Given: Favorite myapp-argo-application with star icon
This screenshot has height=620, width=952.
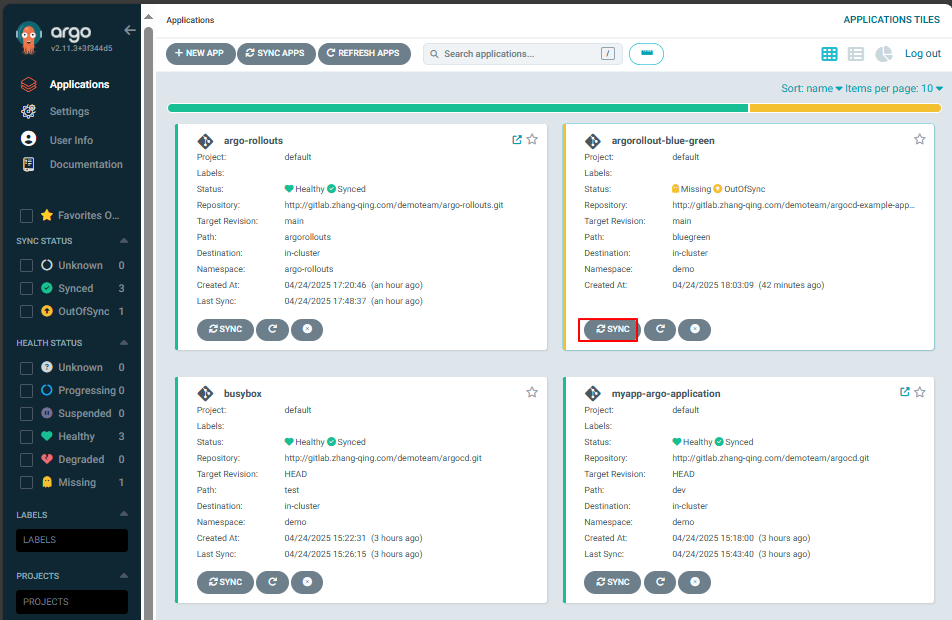Looking at the screenshot, I should (920, 392).
